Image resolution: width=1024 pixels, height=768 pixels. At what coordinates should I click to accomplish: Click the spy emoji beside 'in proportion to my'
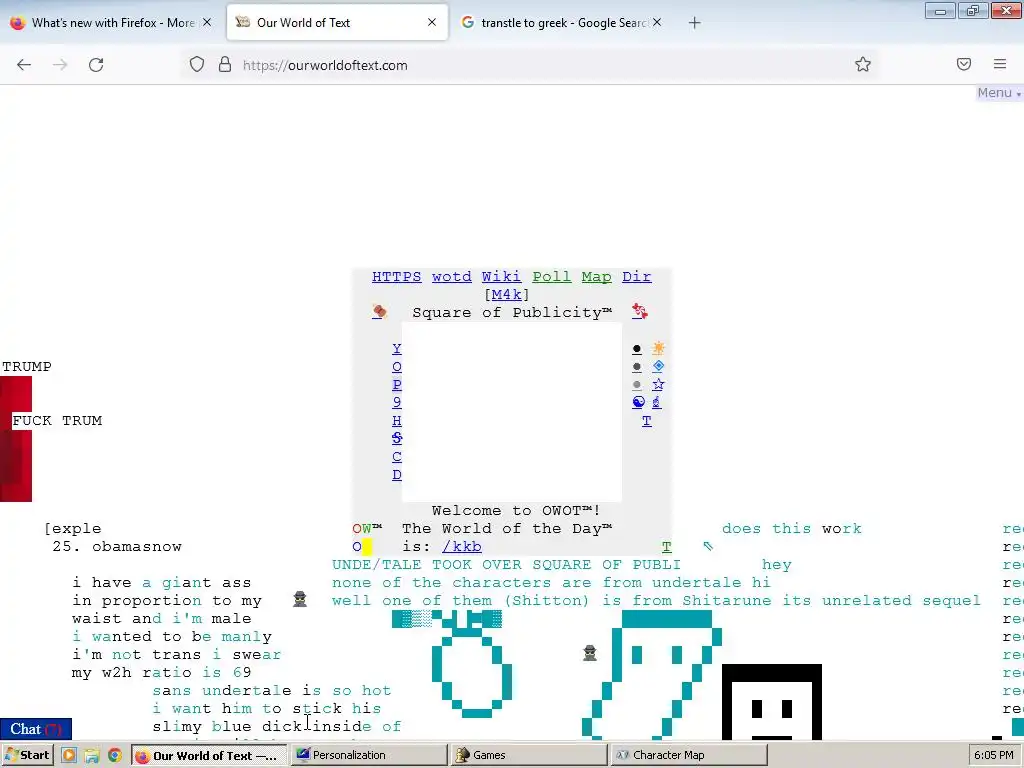[x=300, y=599]
